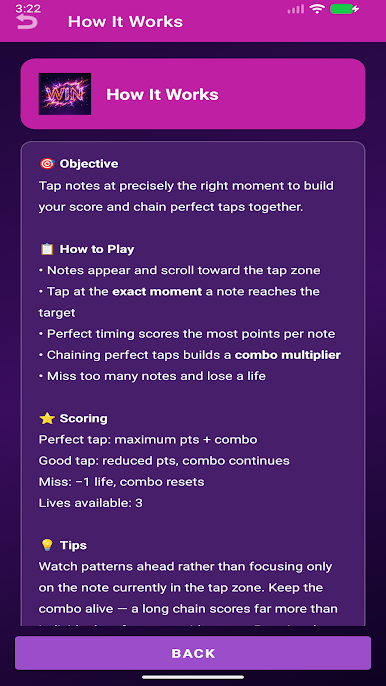This screenshot has width=386, height=686.
Task: Tap the bold exact moment text
Action: tap(157, 292)
